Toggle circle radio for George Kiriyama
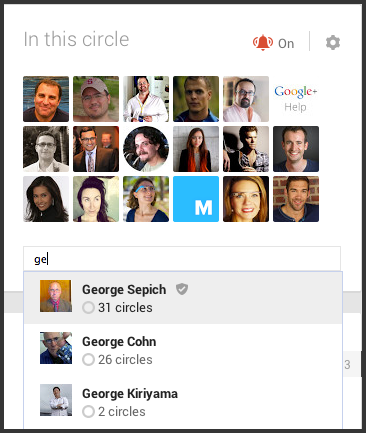This screenshot has height=433, width=366. (88, 411)
